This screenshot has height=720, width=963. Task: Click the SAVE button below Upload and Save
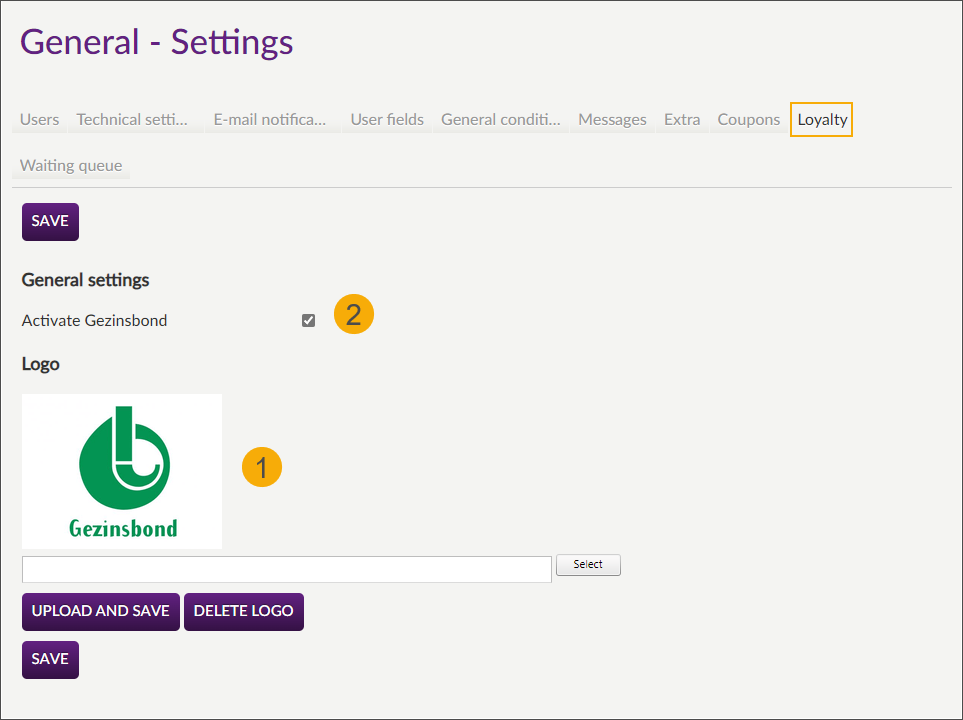[x=50, y=660]
